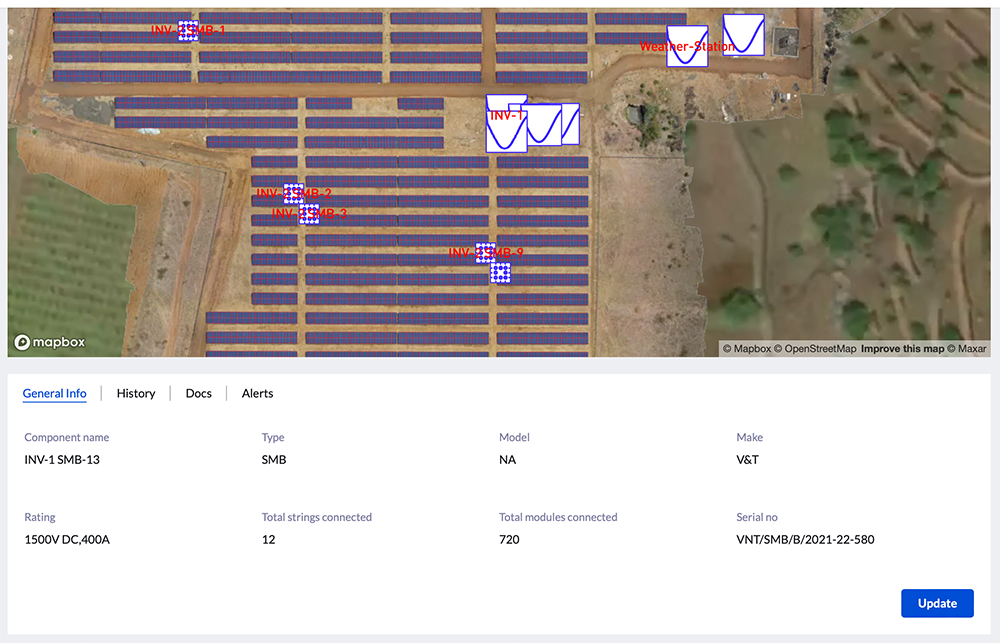Click component name value INV-1 SMB-13

coord(62,460)
